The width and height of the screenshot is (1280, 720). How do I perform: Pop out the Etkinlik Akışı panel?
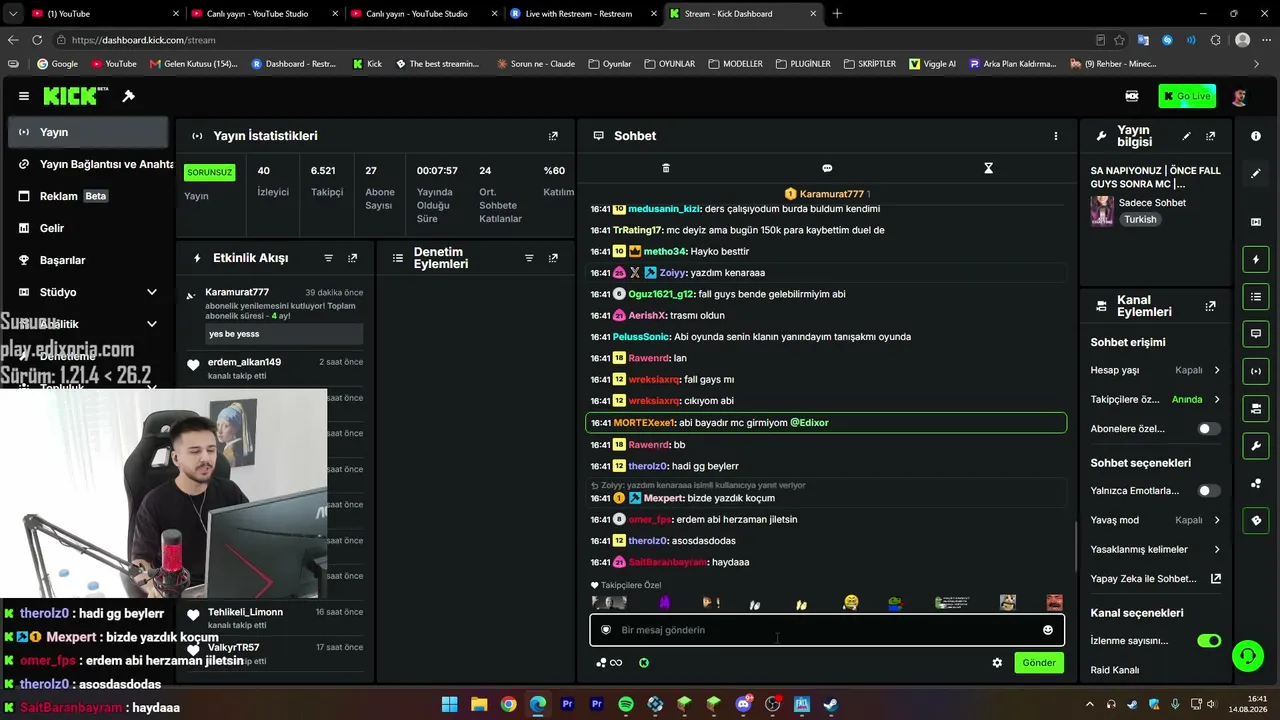point(352,258)
